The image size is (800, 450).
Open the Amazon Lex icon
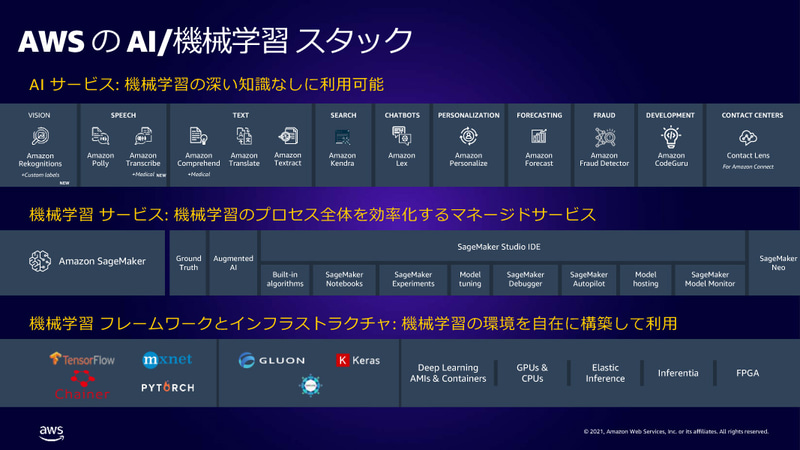402,136
